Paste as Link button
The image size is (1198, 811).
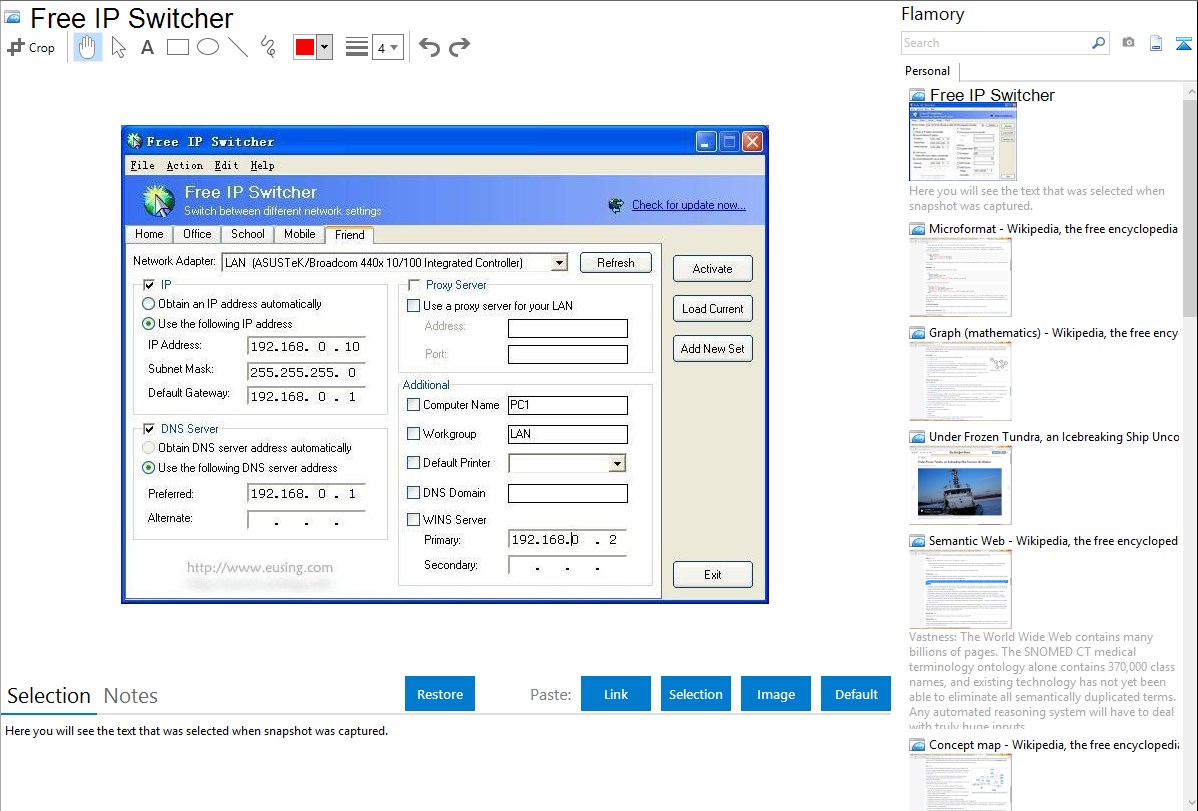coord(616,694)
